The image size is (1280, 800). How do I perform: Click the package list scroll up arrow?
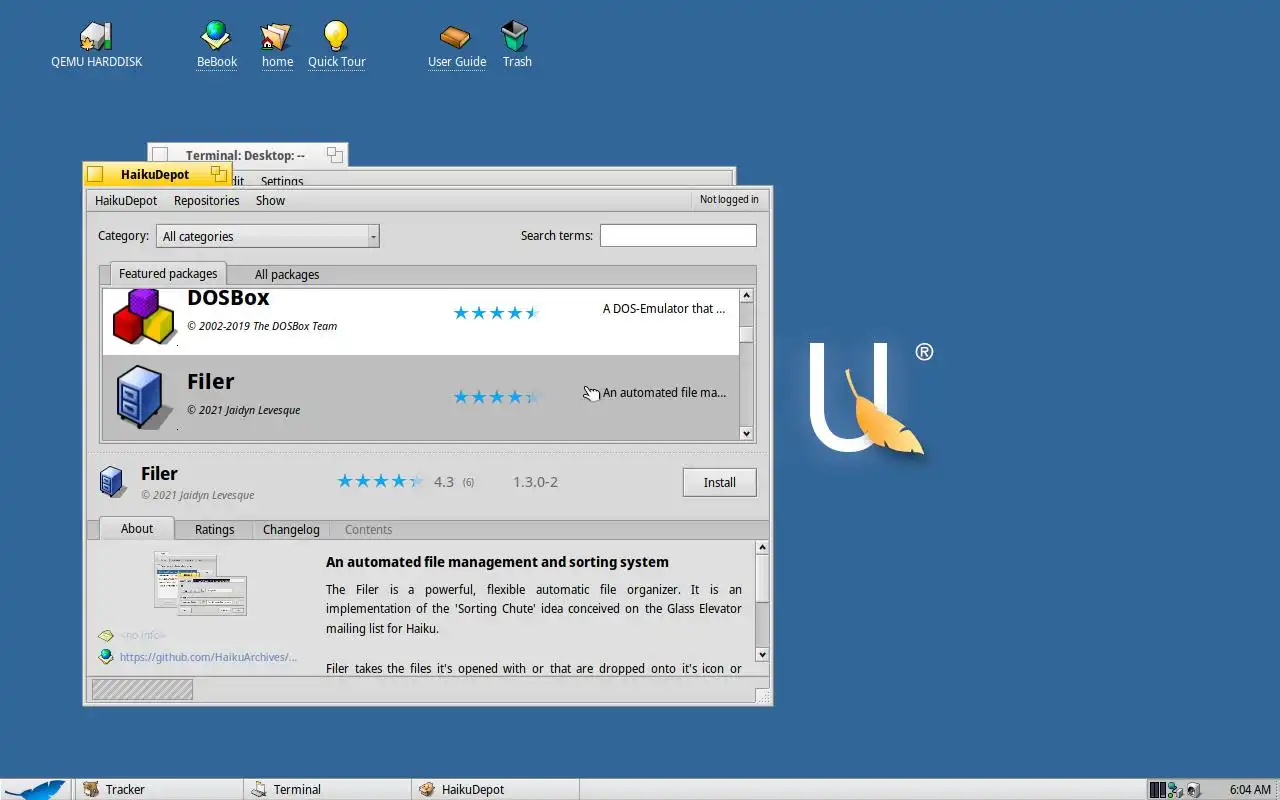746,296
